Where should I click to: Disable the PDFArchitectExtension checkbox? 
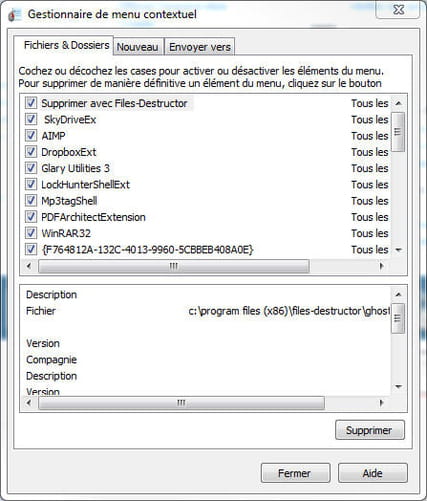click(31, 217)
